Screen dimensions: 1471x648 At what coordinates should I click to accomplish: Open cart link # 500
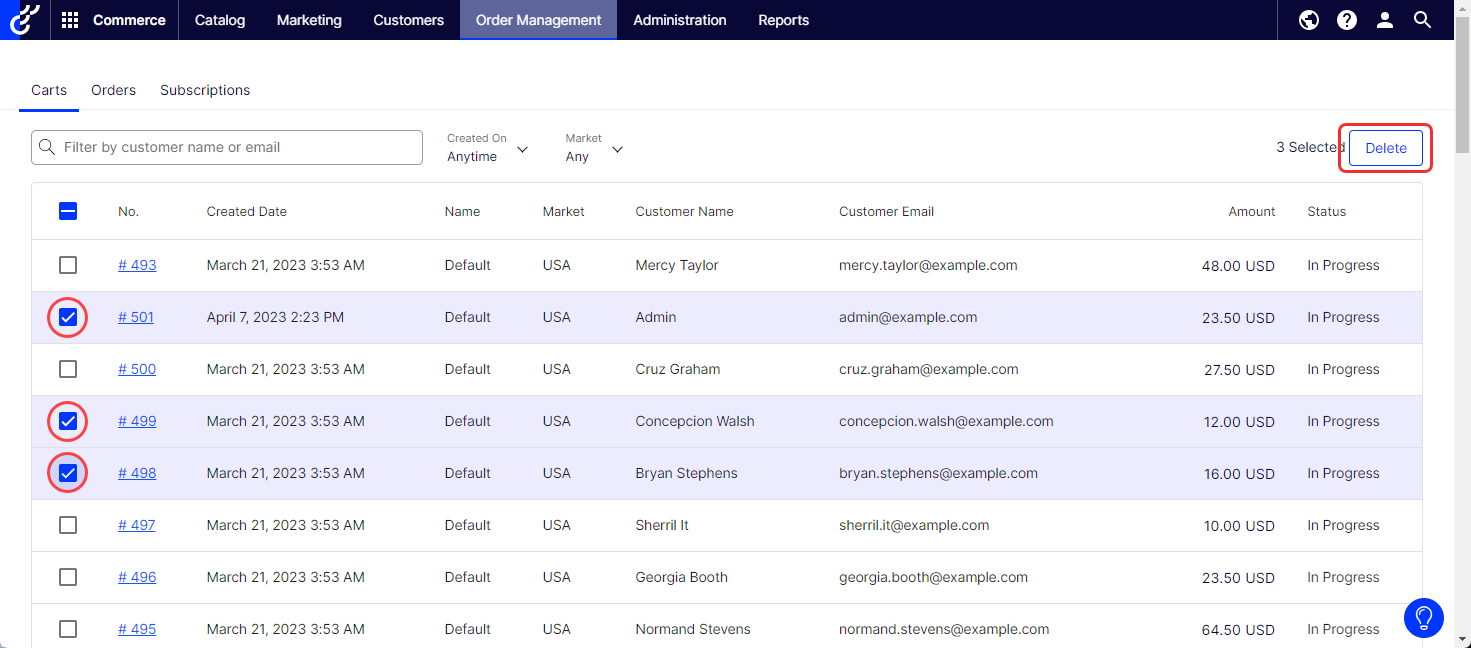tap(137, 369)
